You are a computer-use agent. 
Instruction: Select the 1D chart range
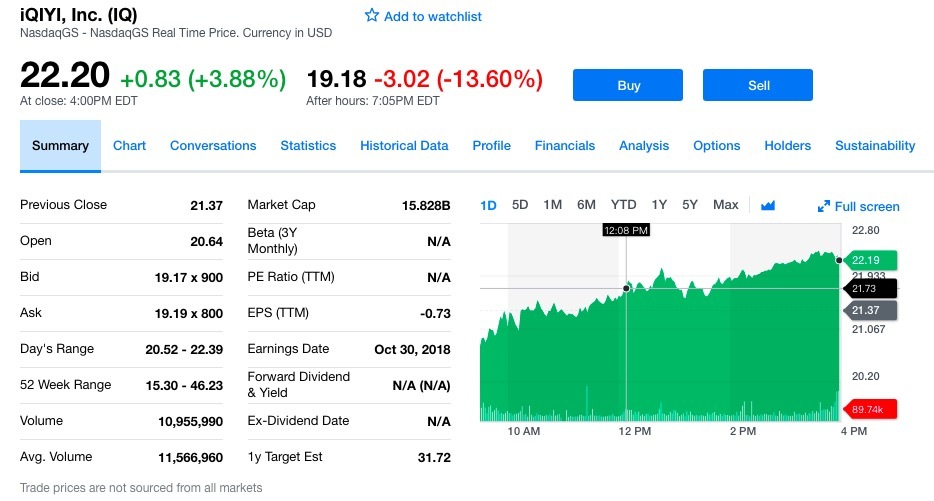pos(488,206)
